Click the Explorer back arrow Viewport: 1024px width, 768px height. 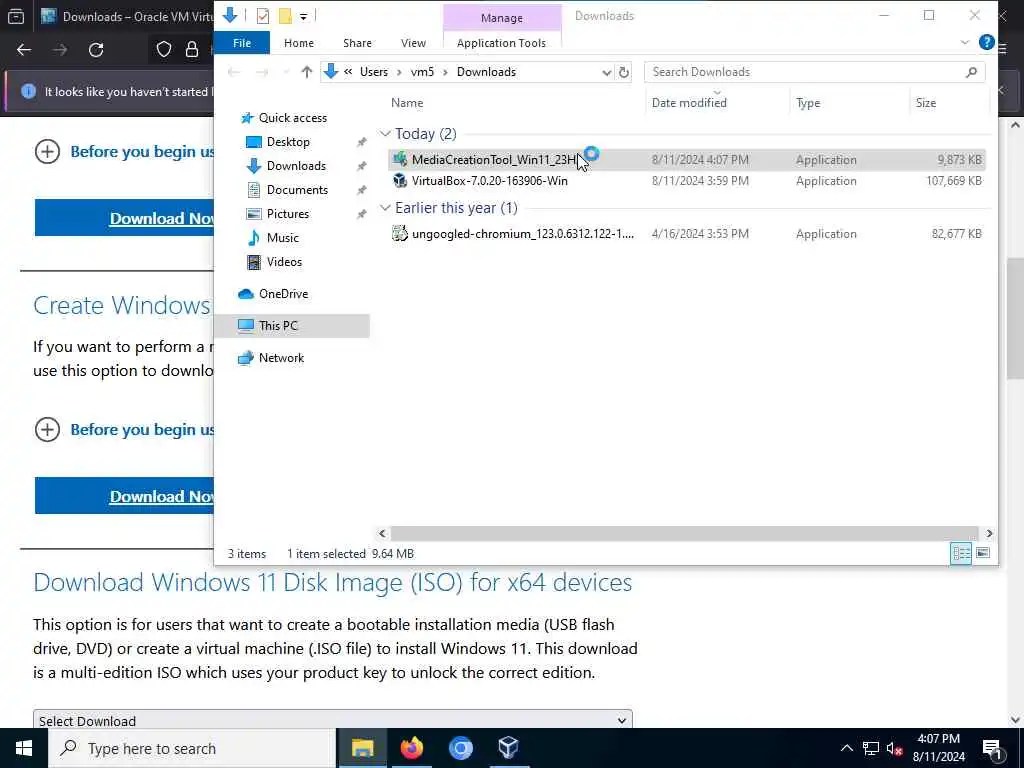click(233, 72)
